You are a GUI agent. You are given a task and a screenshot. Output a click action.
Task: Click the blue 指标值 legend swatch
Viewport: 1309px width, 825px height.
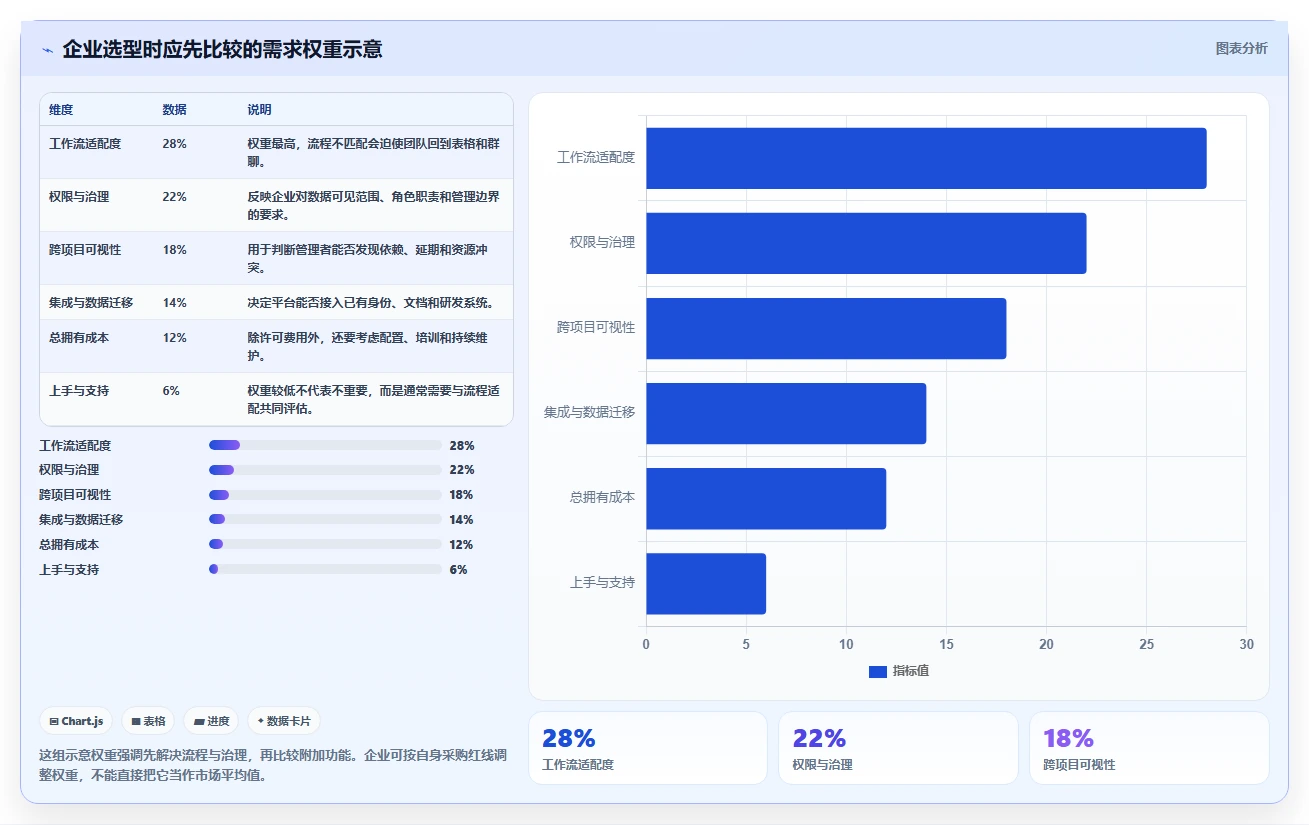tap(878, 671)
